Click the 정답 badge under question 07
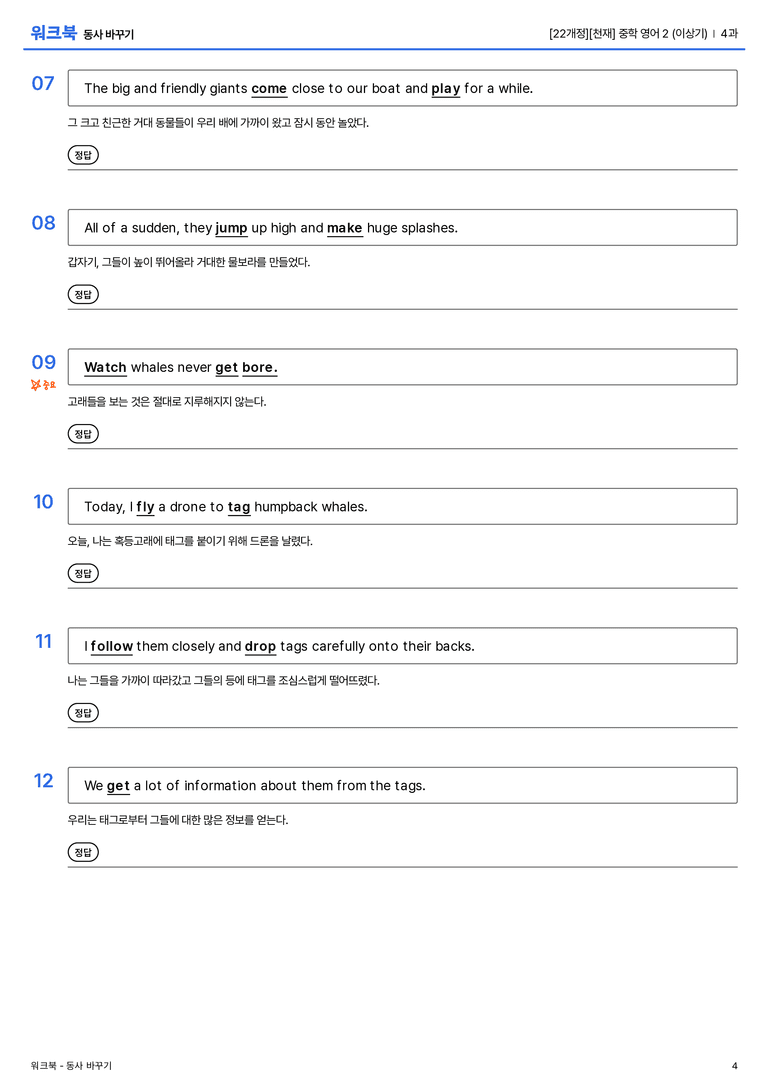This screenshot has height=1087, width=768. pos(83,155)
